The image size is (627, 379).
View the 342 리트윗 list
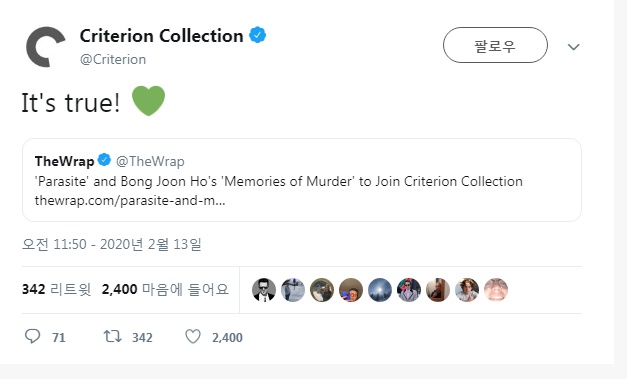56,289
